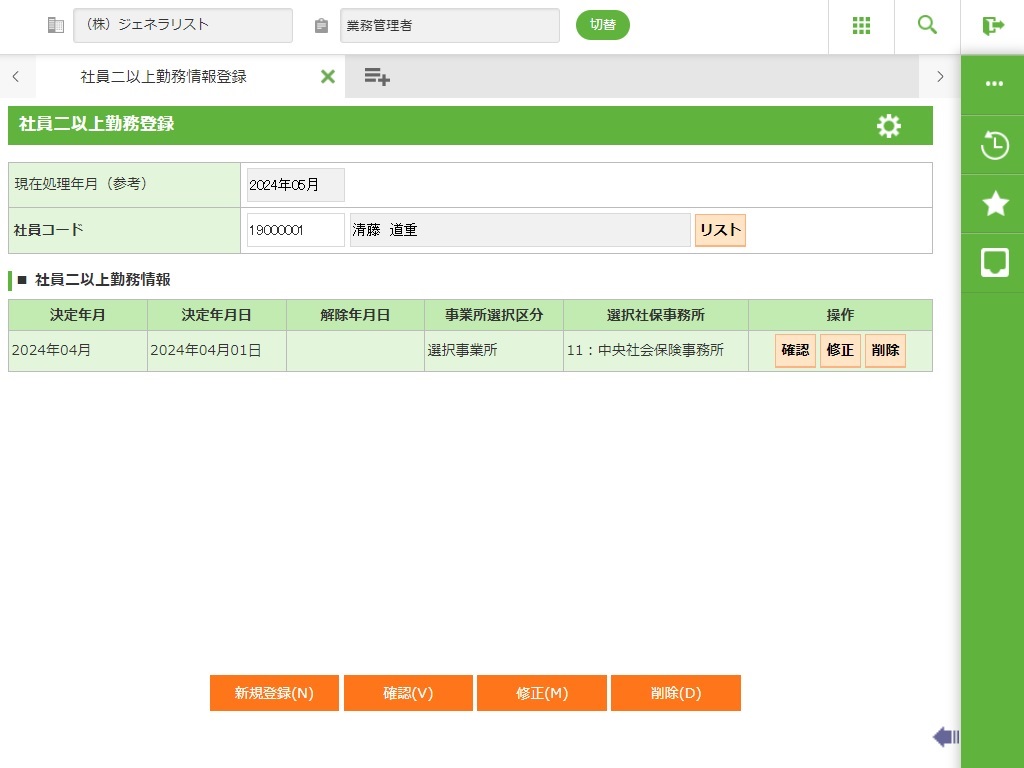Screen dimensions: 1024x768
Task: Click the three-dot more options icon
Action: [x=994, y=84]
